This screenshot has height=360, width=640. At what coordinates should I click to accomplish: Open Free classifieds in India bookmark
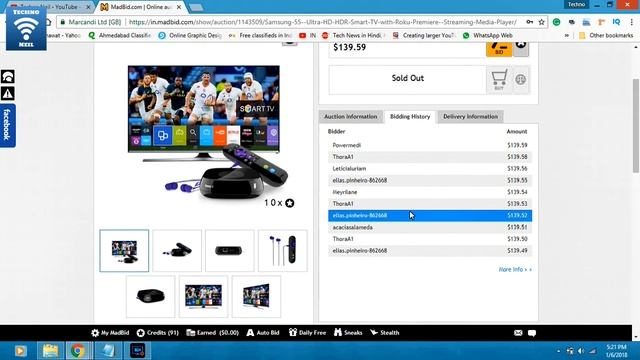pyautogui.click(x=260, y=36)
